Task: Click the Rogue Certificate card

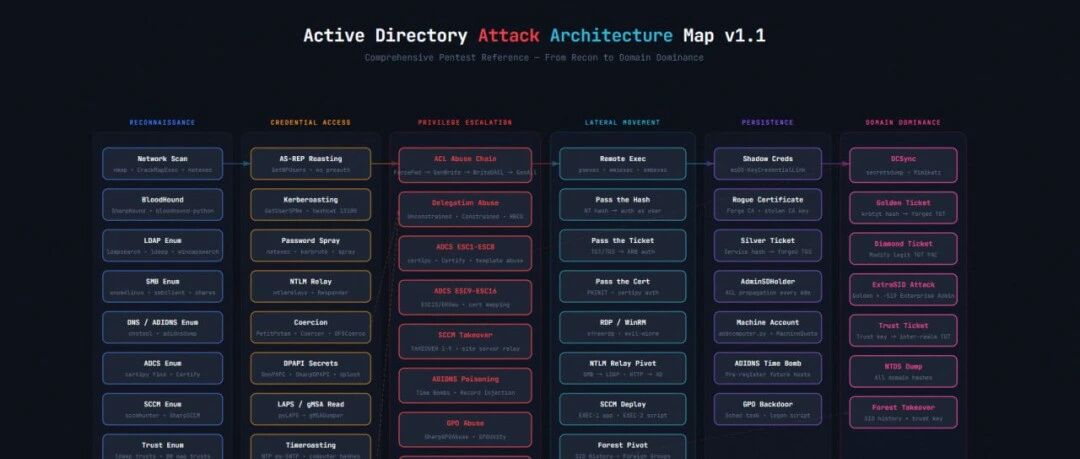Action: tap(768, 205)
